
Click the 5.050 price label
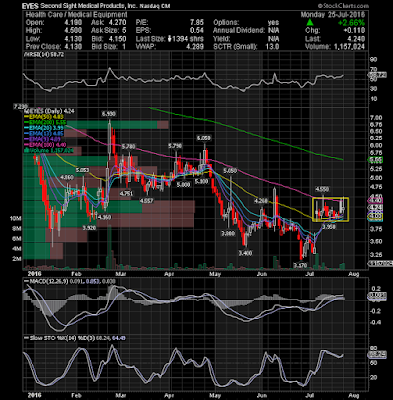pyautogui.click(x=230, y=170)
